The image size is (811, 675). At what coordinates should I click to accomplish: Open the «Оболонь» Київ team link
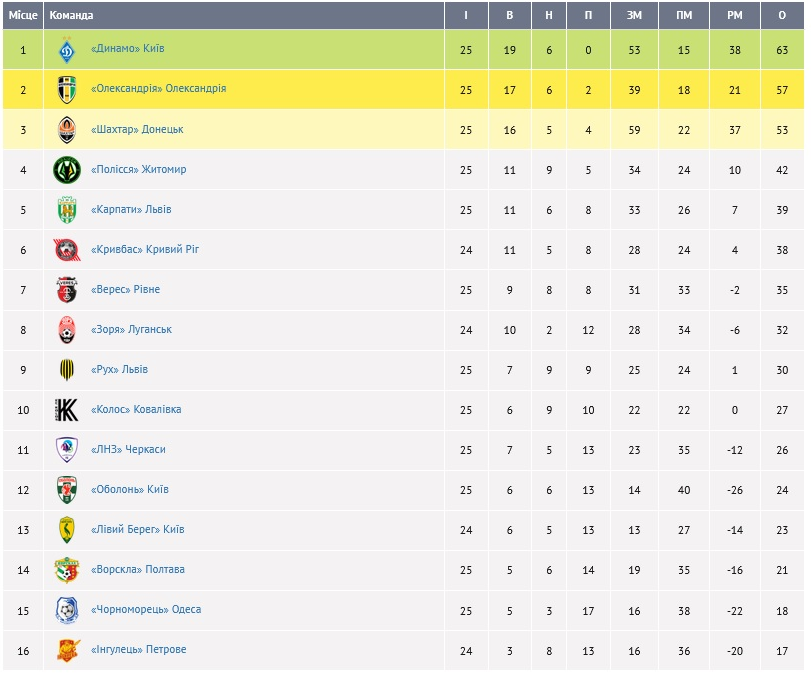pos(129,489)
